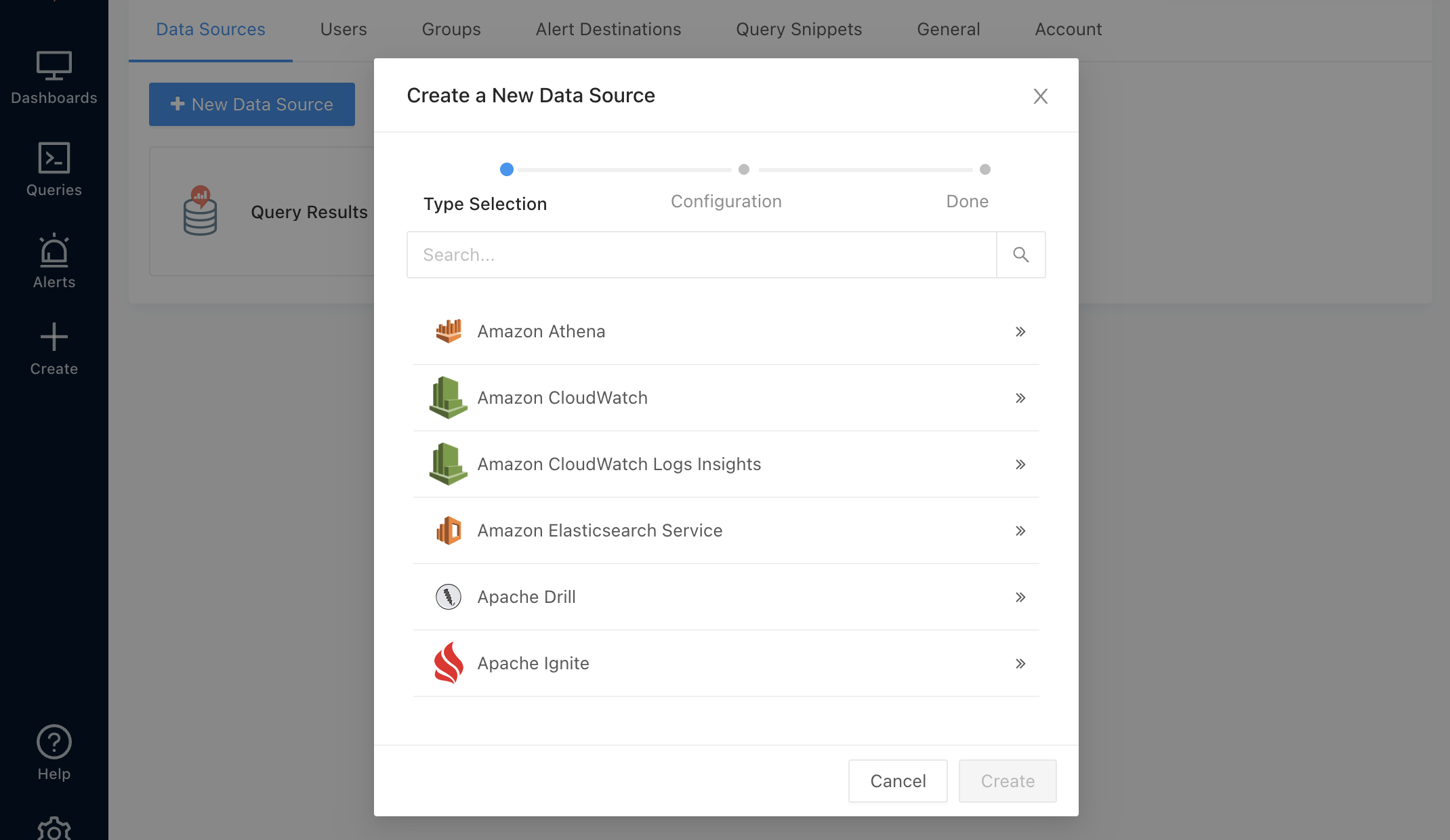Click the Amazon Athena logo icon
This screenshot has width=1450, height=840.
click(449, 331)
